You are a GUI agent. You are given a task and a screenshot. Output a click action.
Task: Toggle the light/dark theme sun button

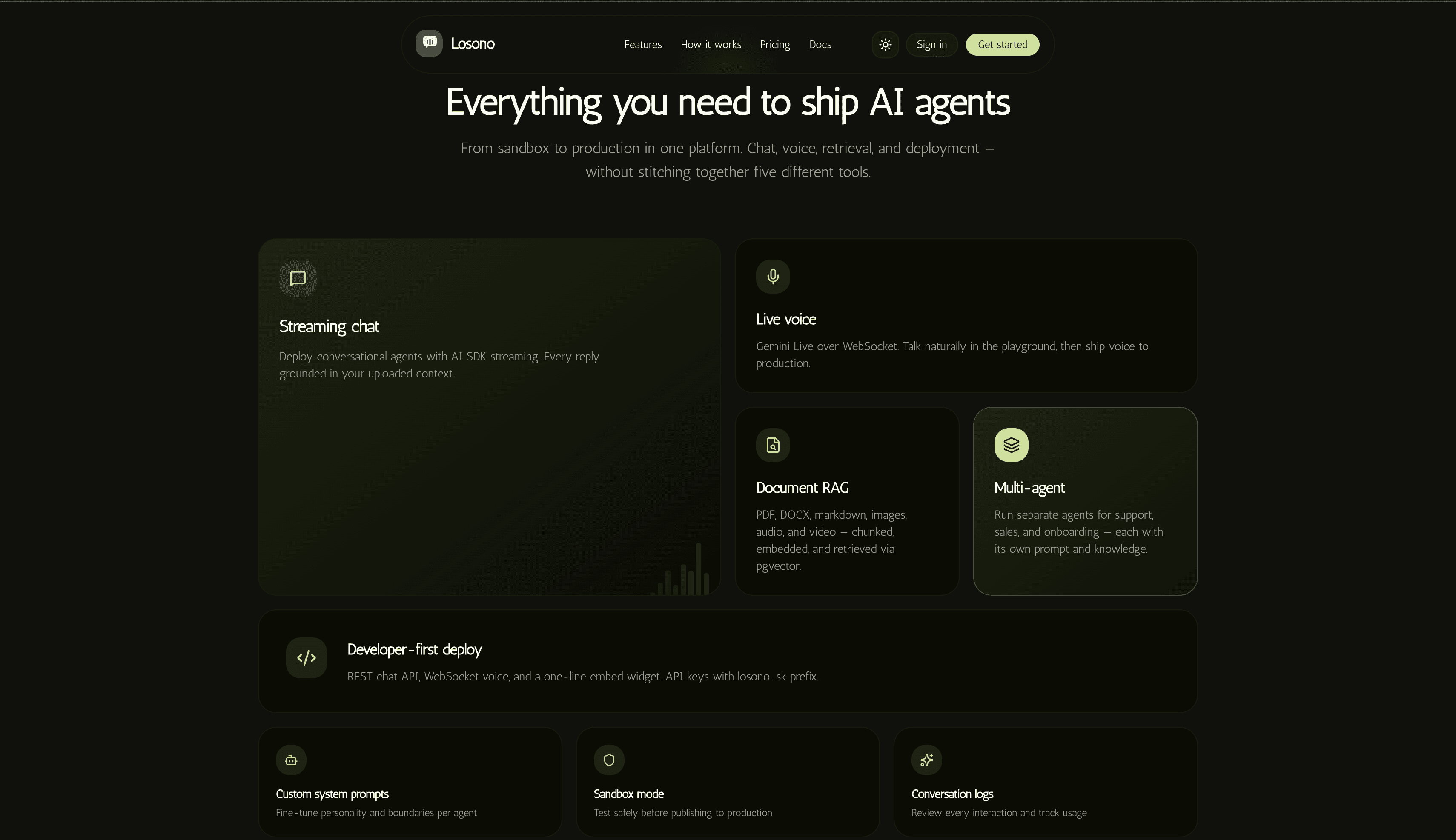point(885,44)
